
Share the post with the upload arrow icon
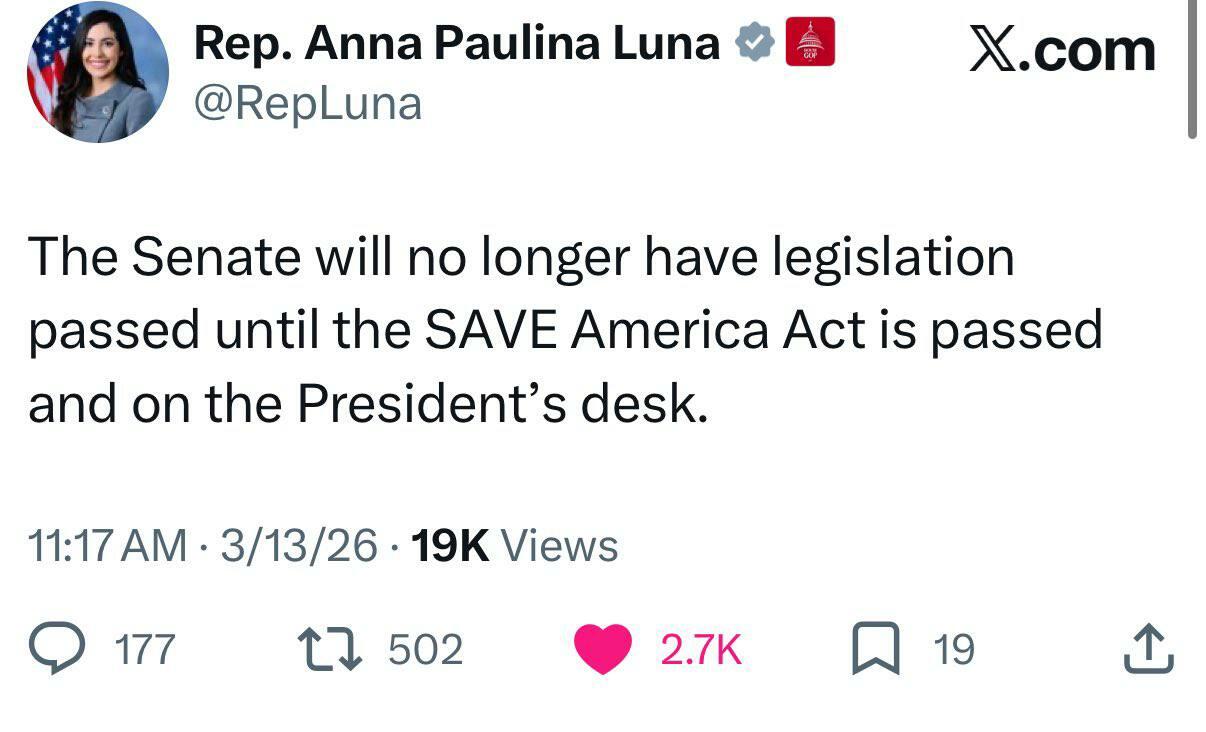pyautogui.click(x=1149, y=648)
